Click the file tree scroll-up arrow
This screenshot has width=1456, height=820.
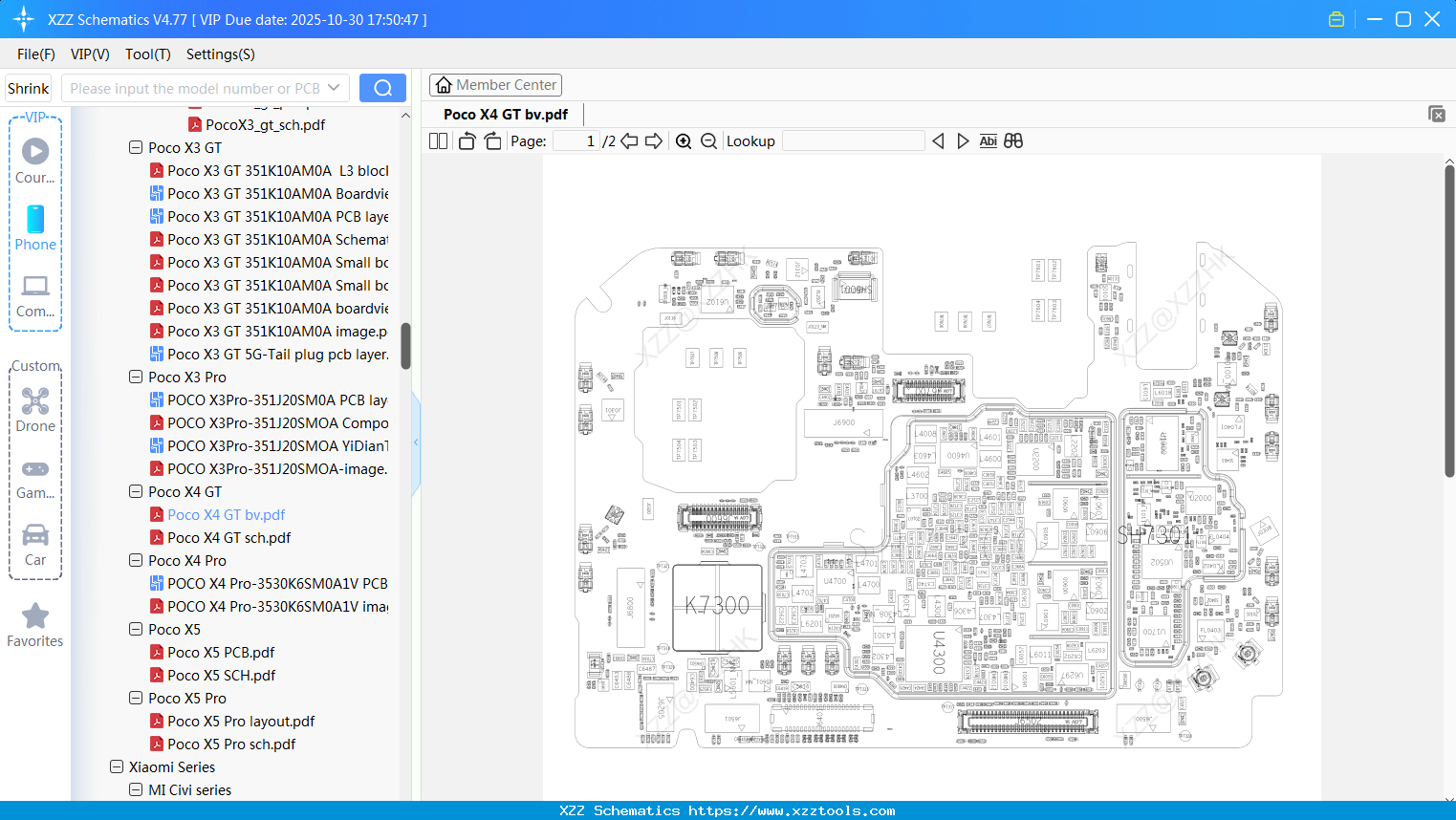coord(405,116)
